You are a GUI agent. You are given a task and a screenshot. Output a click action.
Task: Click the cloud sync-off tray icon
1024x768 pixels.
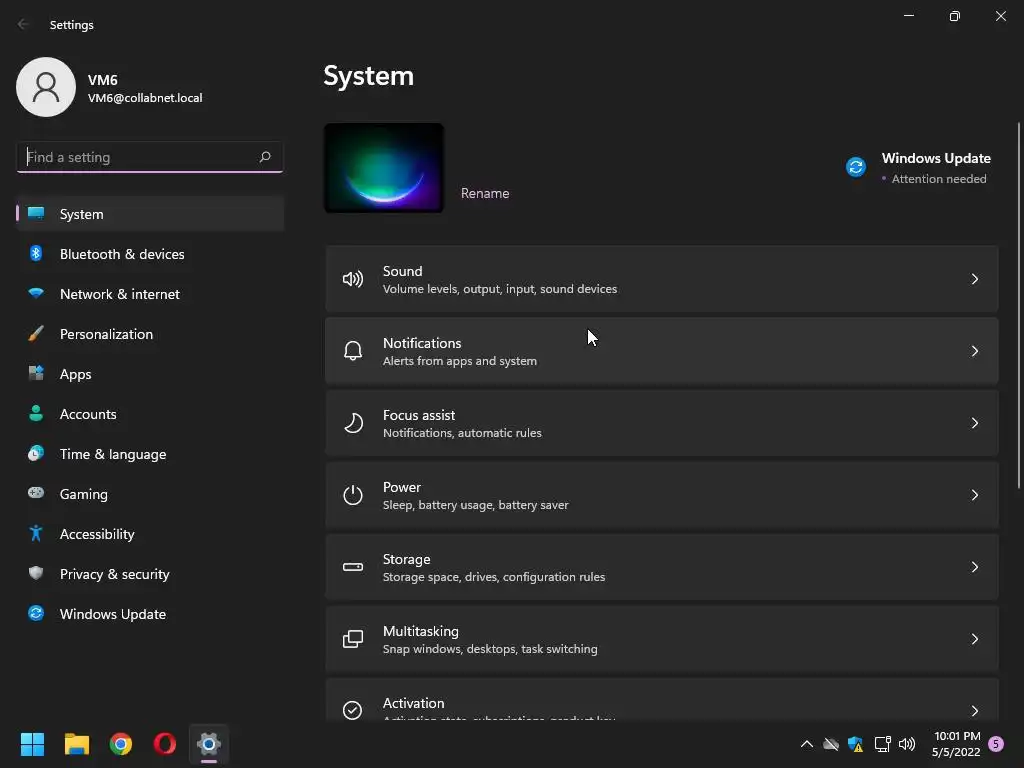click(x=831, y=744)
